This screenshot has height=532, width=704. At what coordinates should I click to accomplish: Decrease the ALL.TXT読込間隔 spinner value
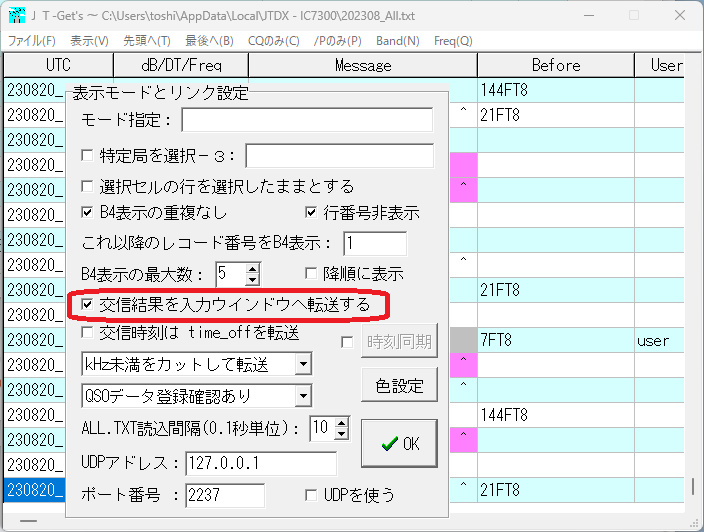tap(342, 434)
